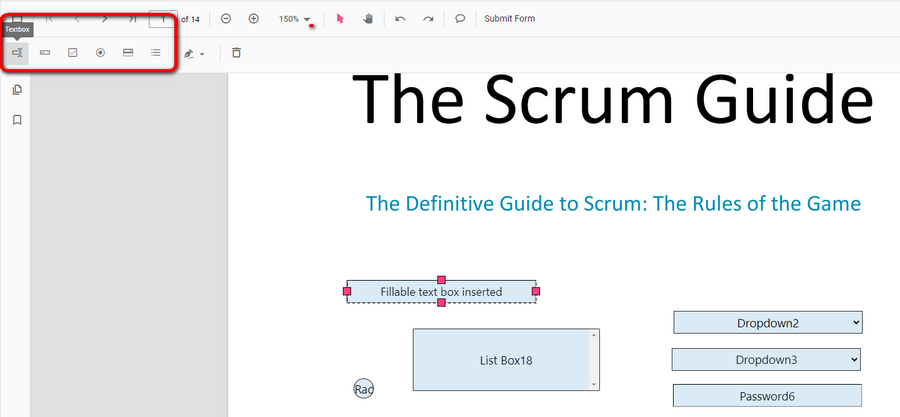Click the Submit Form button
The height and width of the screenshot is (417, 900).
coord(509,18)
